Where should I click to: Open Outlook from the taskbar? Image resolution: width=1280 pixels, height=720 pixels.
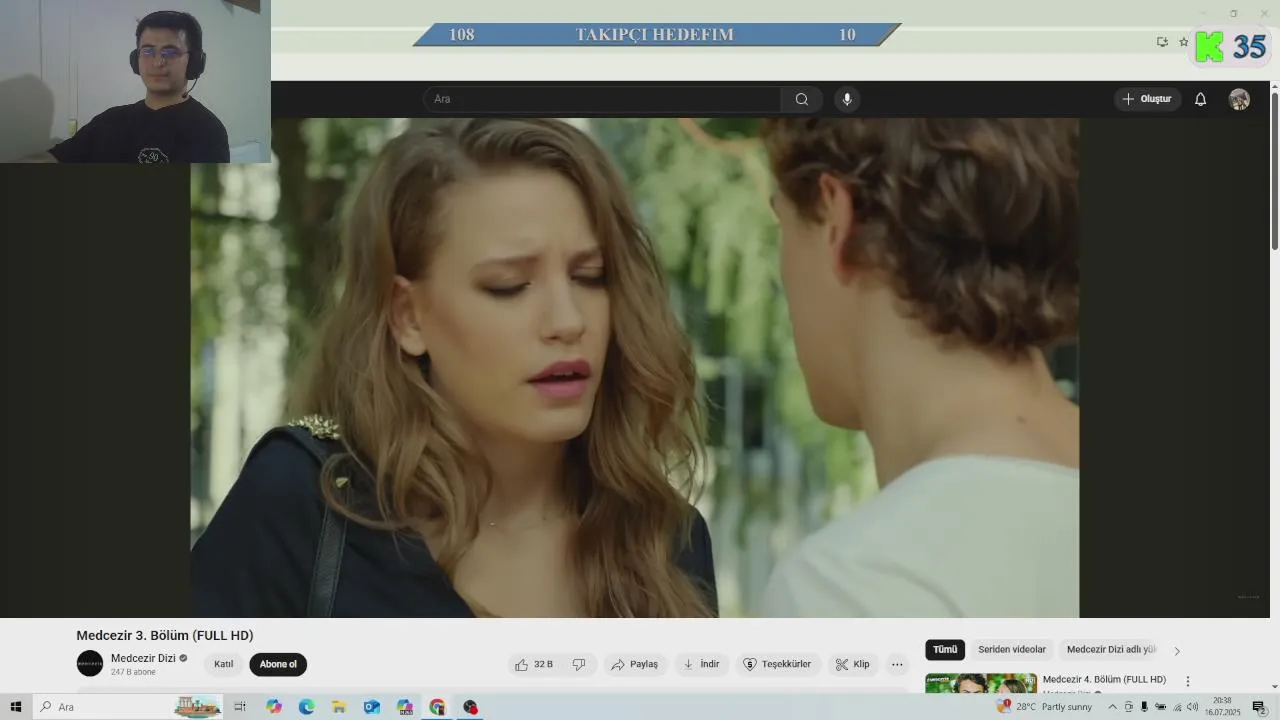click(372, 707)
